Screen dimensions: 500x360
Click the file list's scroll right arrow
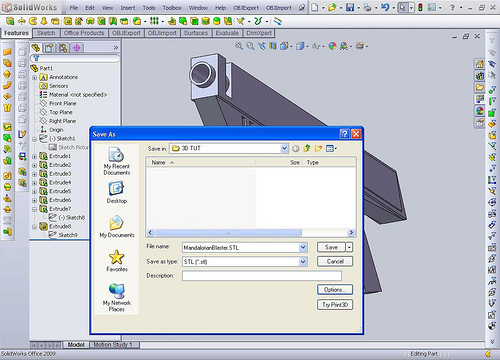(351, 232)
